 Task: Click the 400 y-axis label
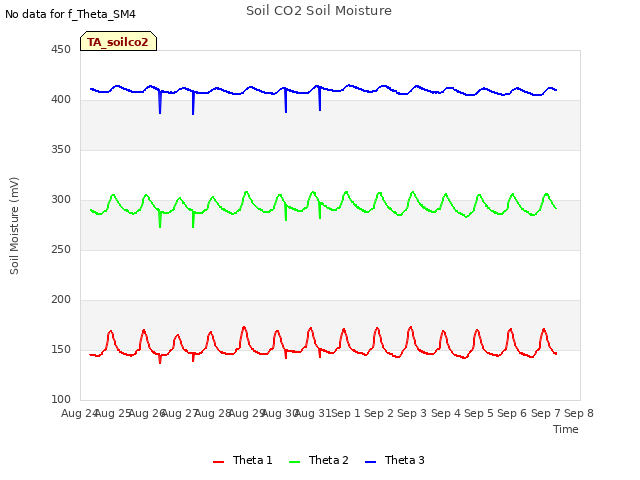pyautogui.click(x=61, y=100)
